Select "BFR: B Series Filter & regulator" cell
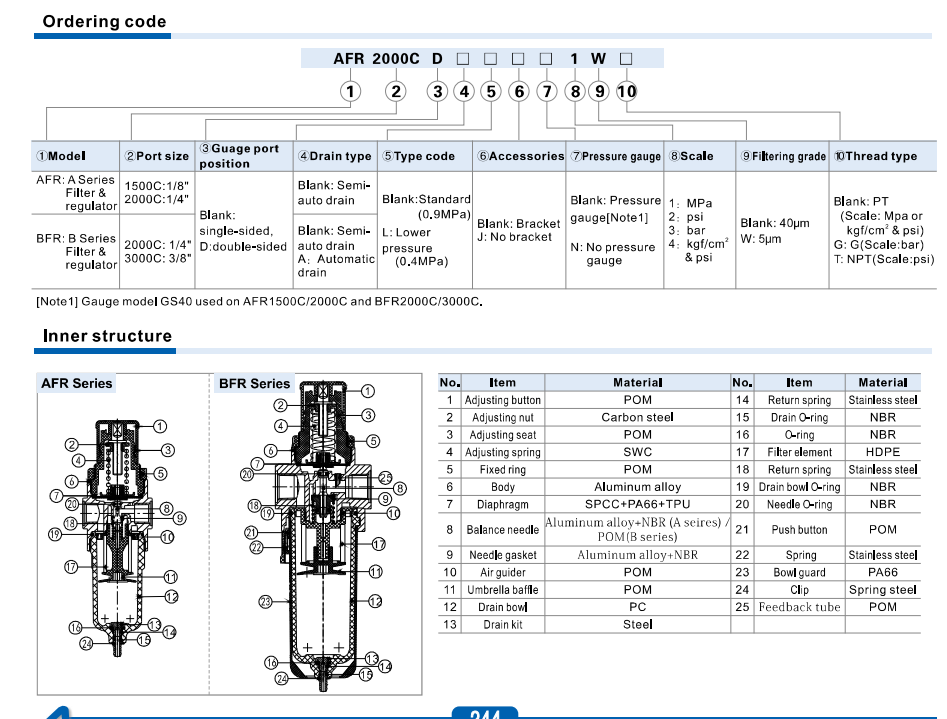The image size is (947, 719). coord(76,251)
